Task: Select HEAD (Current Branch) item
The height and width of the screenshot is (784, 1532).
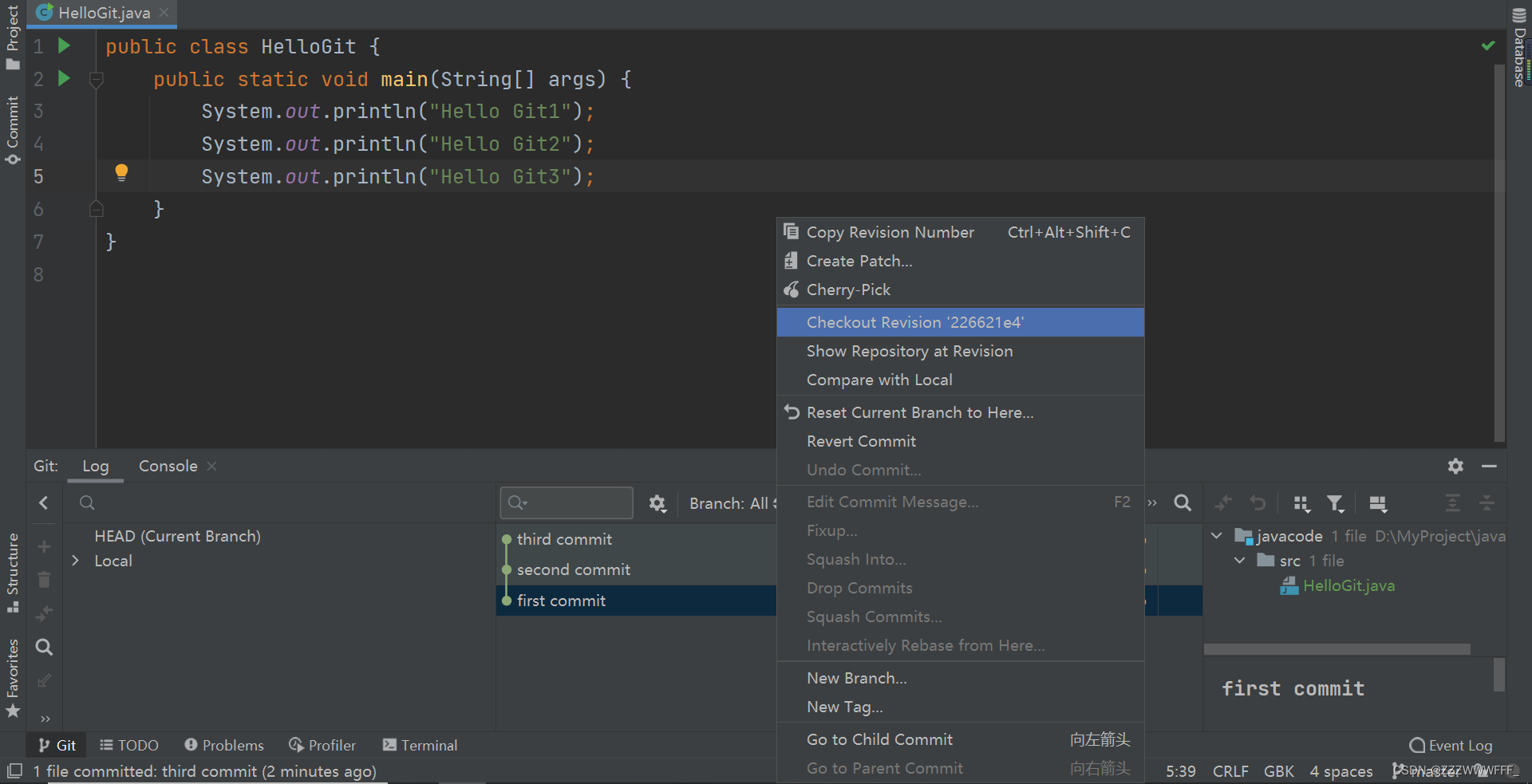Action: 177,536
